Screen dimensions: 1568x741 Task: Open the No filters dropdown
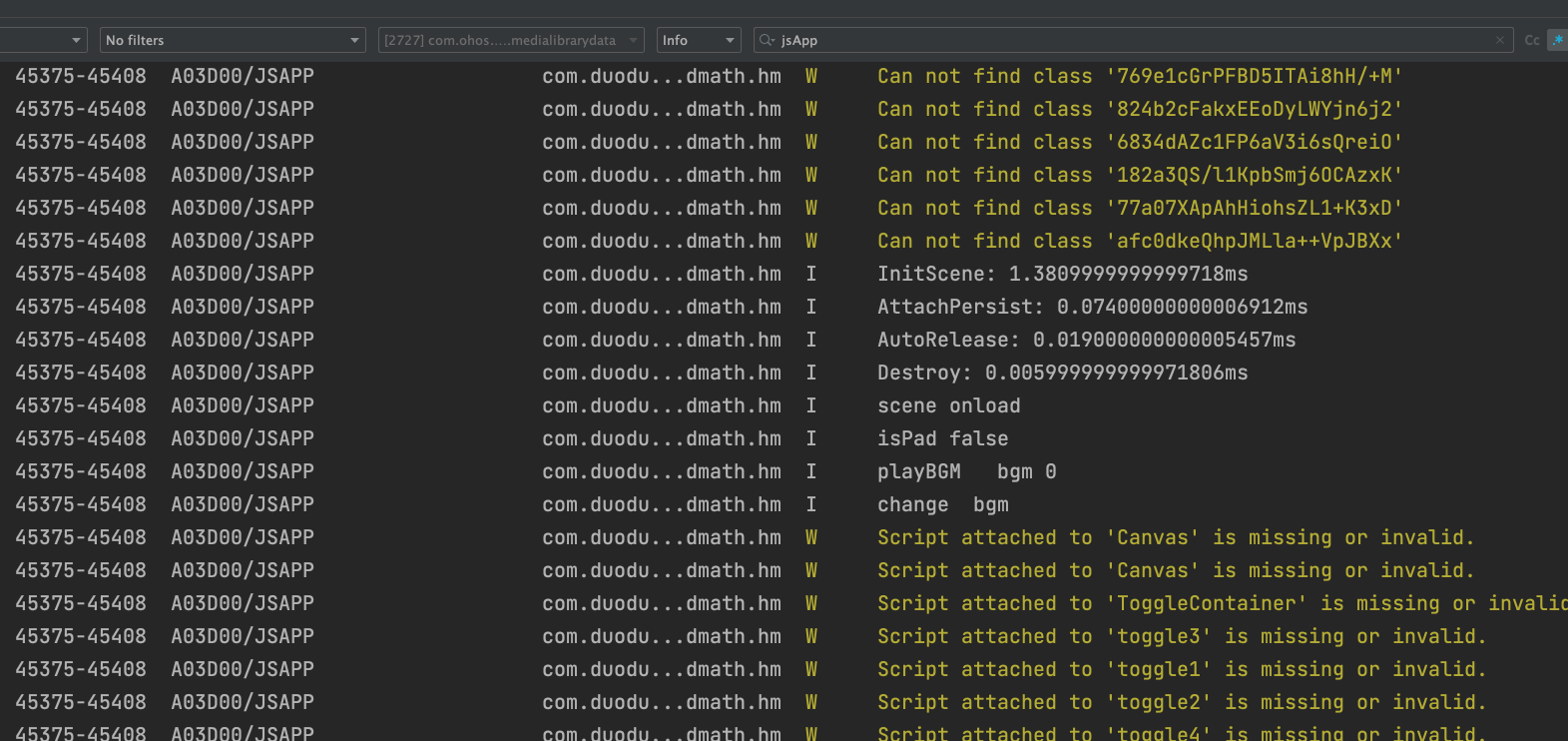coord(233,41)
